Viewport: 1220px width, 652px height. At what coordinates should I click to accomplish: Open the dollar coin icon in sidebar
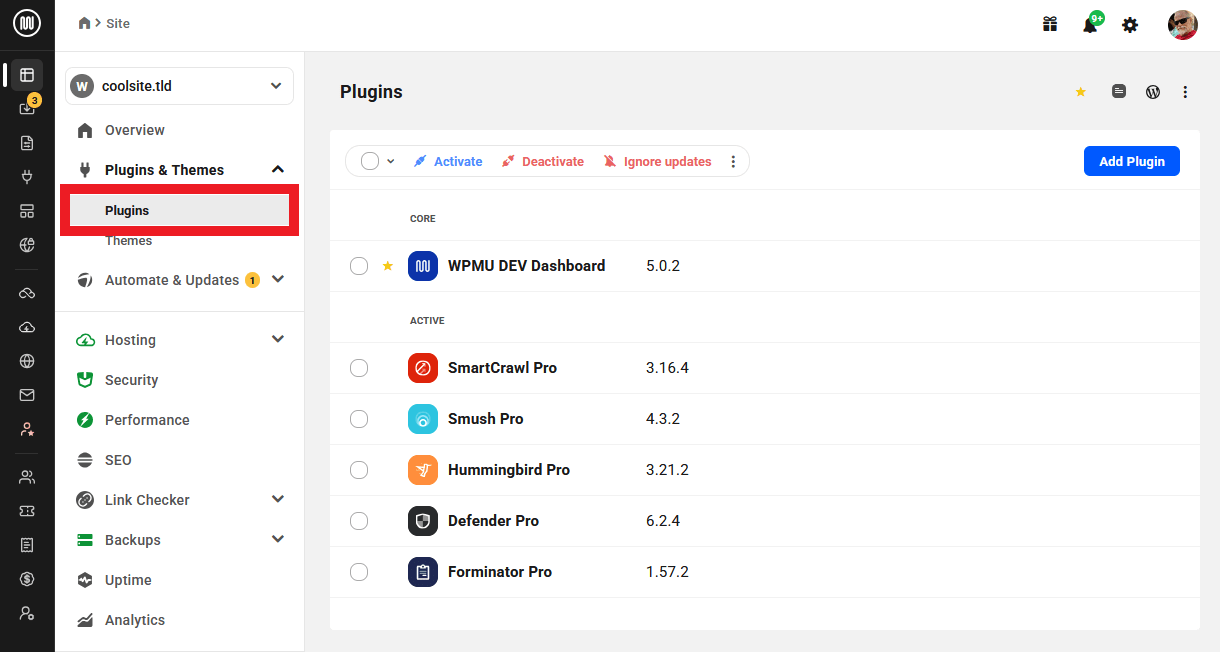pos(27,579)
